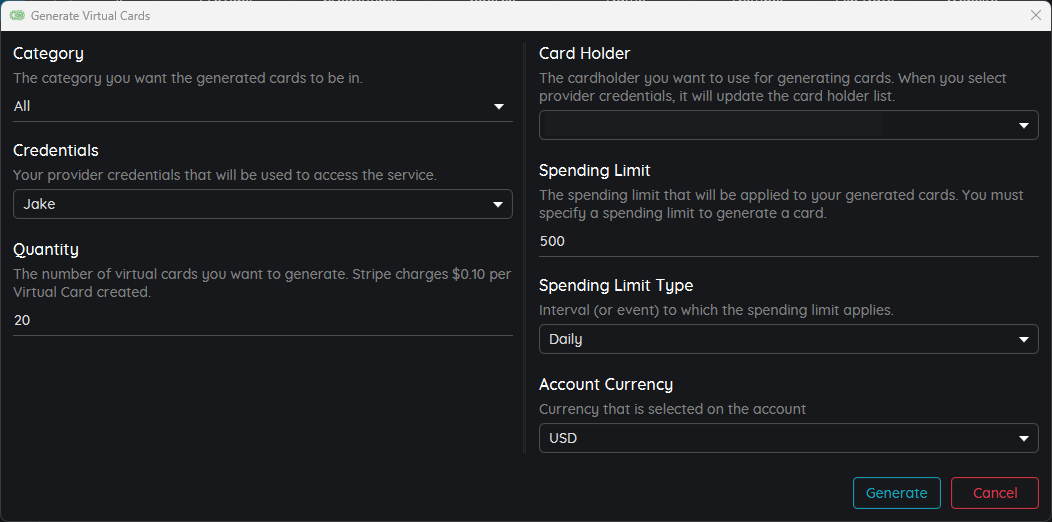The image size is (1052, 522).
Task: Open the Credentials dropdown arrow beside Jake
Action: [498, 205]
